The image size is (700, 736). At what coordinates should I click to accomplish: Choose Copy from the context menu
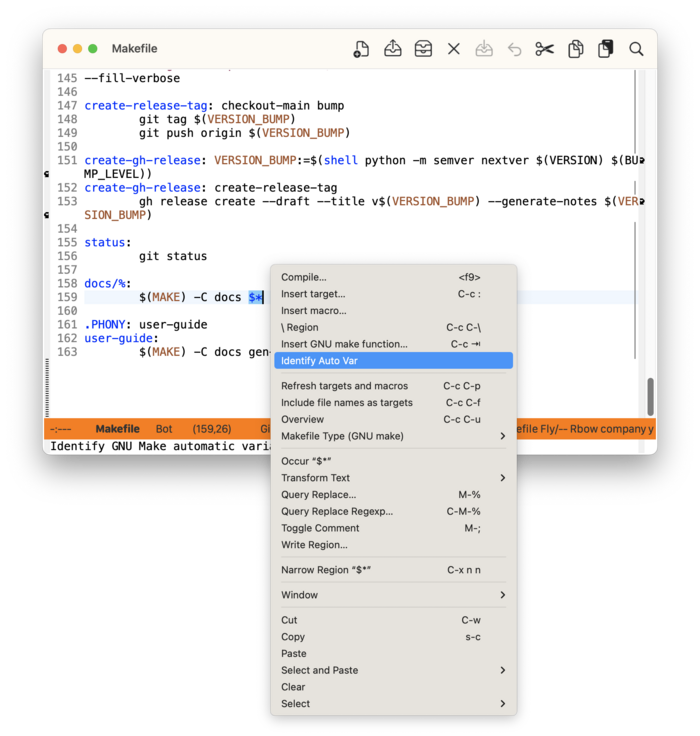pos(393,637)
